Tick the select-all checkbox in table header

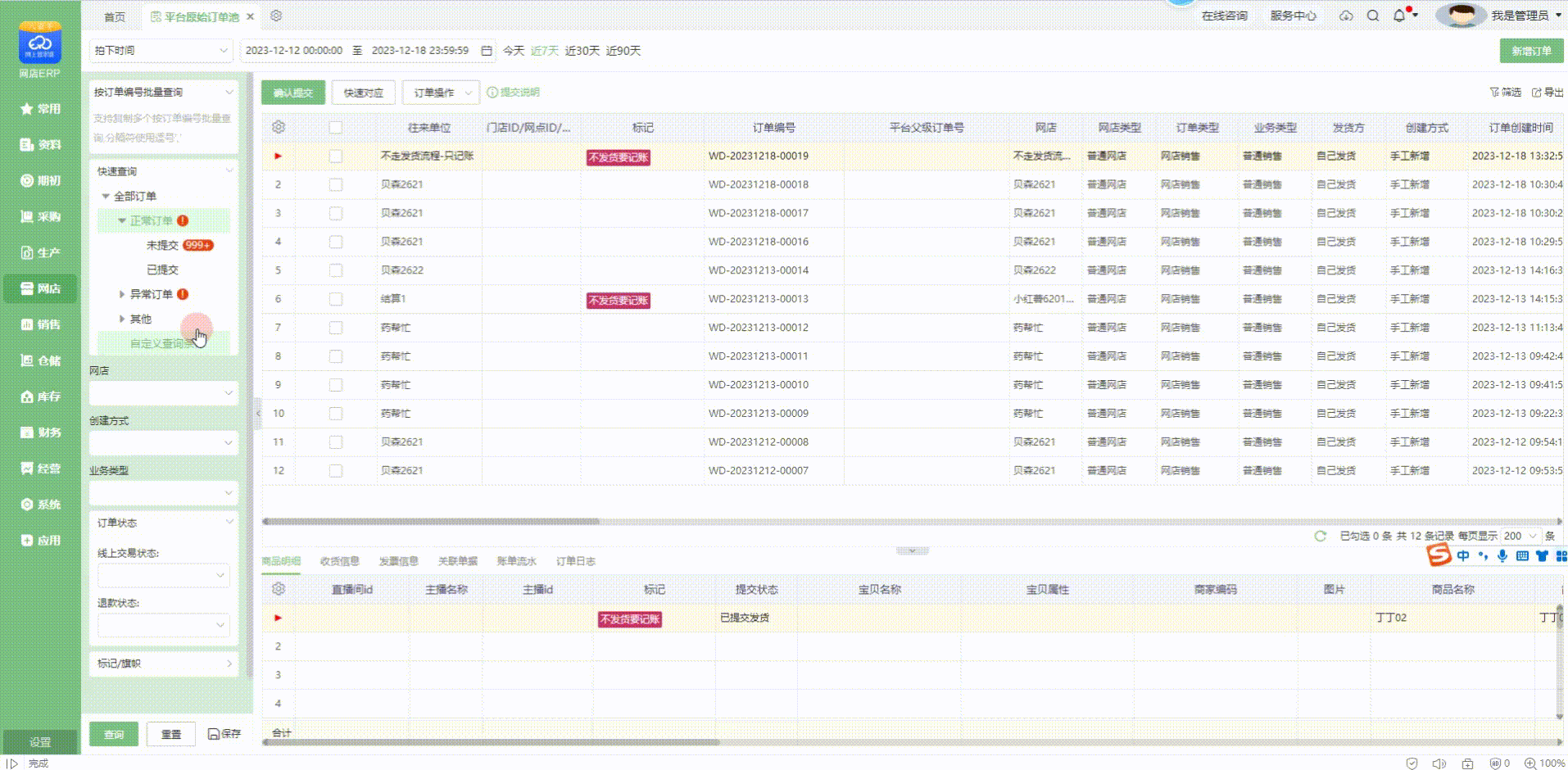[335, 127]
